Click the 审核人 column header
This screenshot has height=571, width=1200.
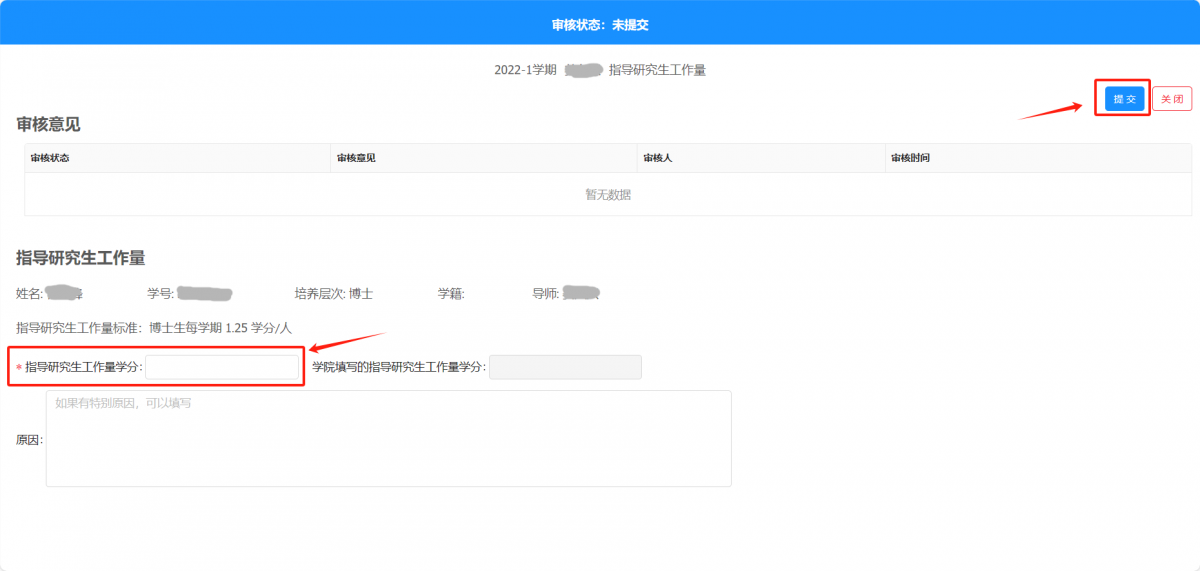(x=657, y=158)
